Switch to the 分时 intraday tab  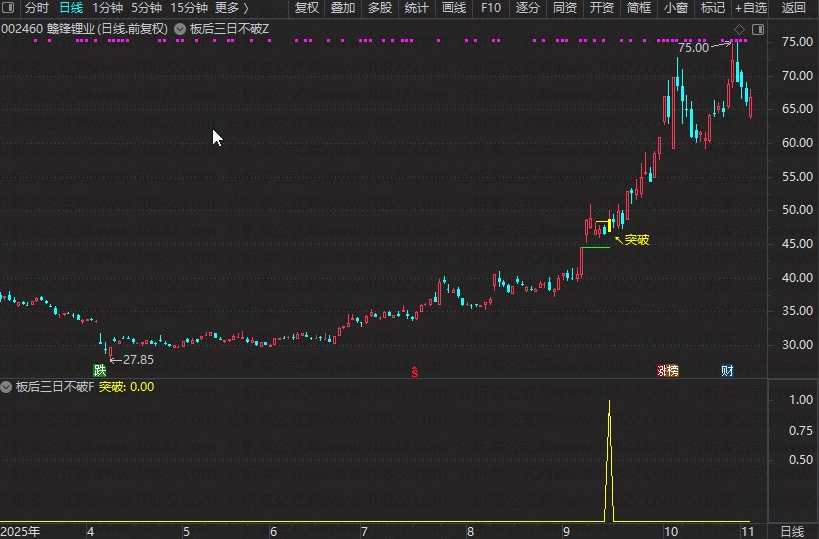(x=37, y=8)
